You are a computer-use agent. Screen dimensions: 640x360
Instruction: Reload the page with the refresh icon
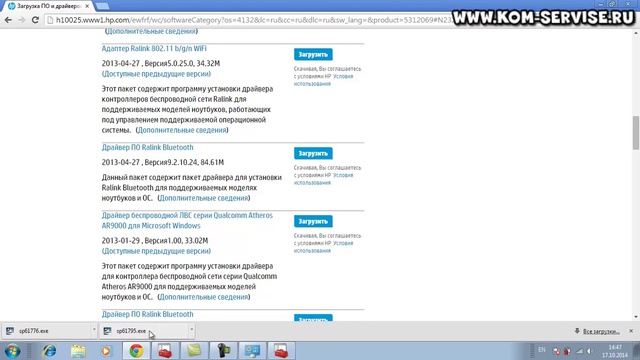[x=36, y=20]
